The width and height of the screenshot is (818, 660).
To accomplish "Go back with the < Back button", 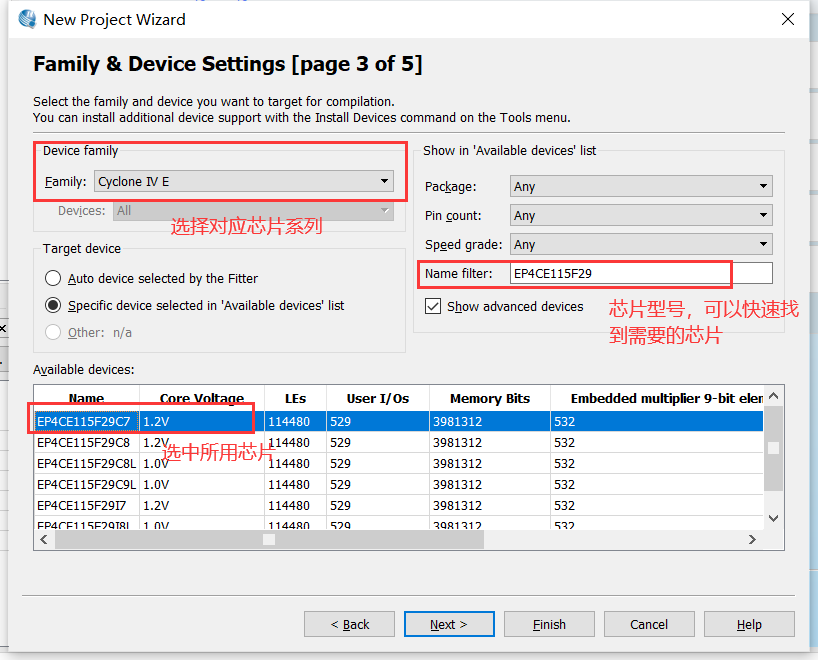I will tap(350, 624).
